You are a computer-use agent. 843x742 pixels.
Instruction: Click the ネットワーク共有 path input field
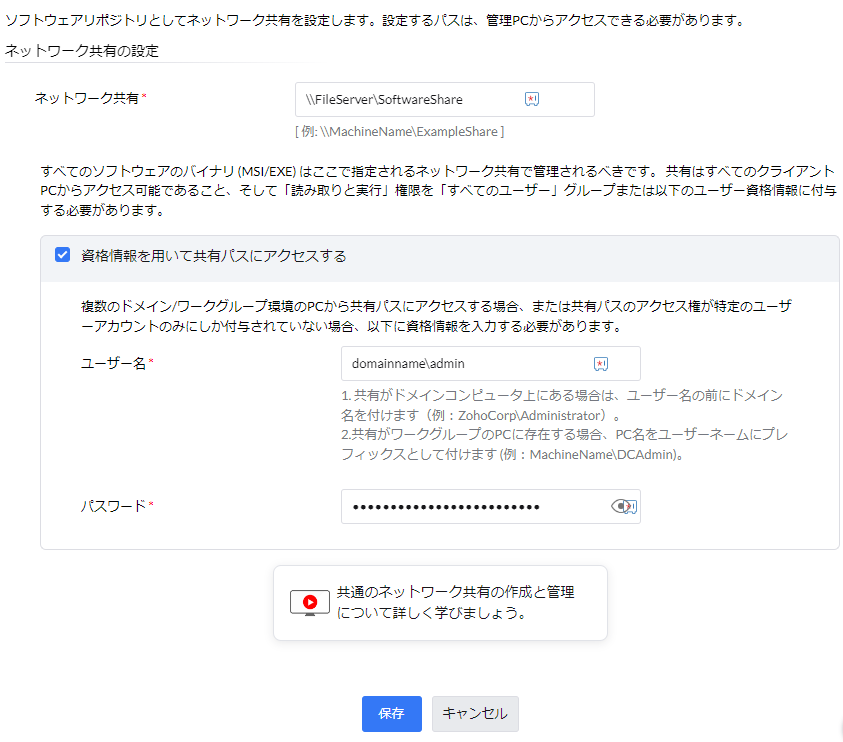(x=410, y=99)
